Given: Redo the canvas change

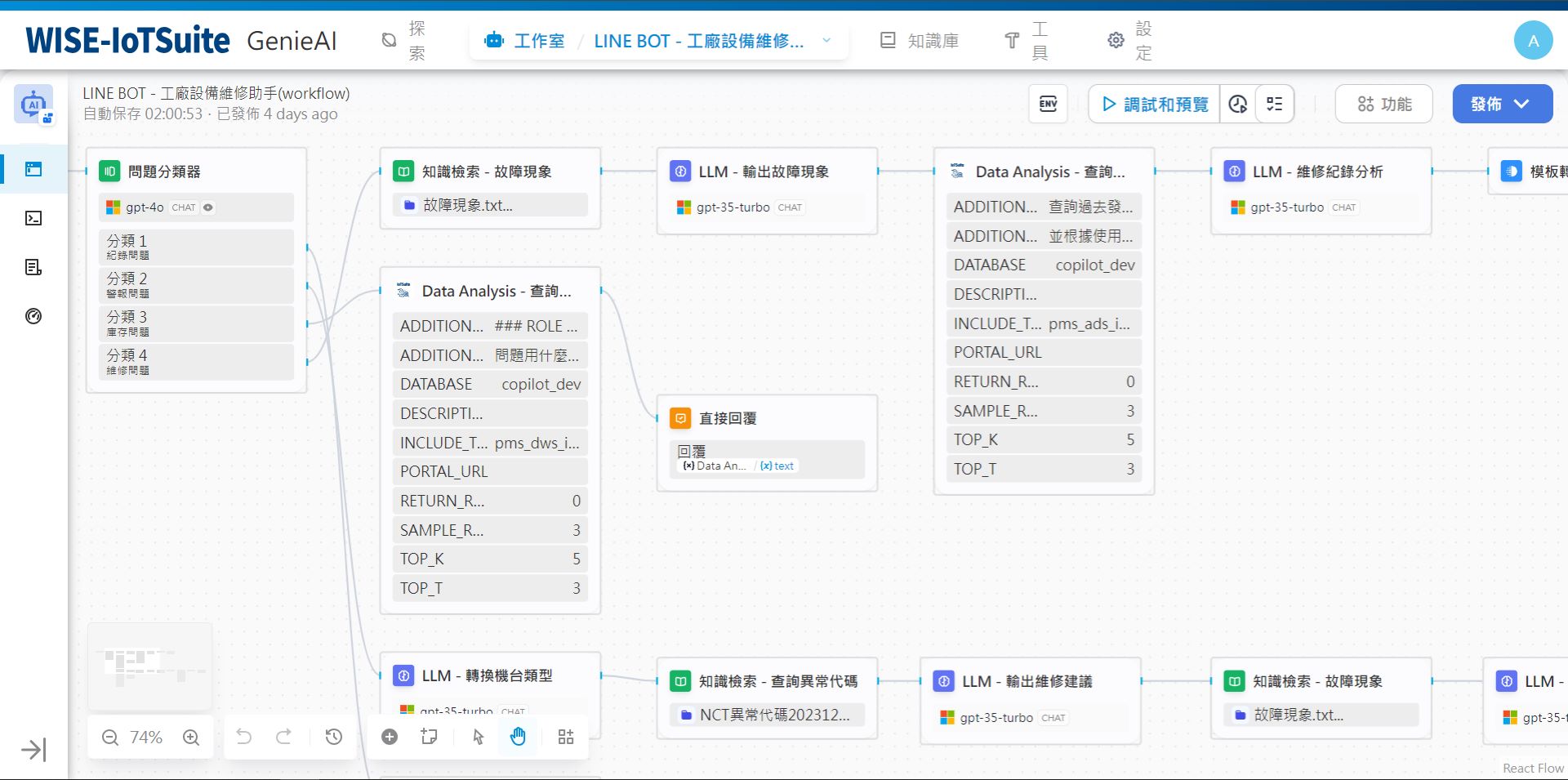Looking at the screenshot, I should 283,737.
